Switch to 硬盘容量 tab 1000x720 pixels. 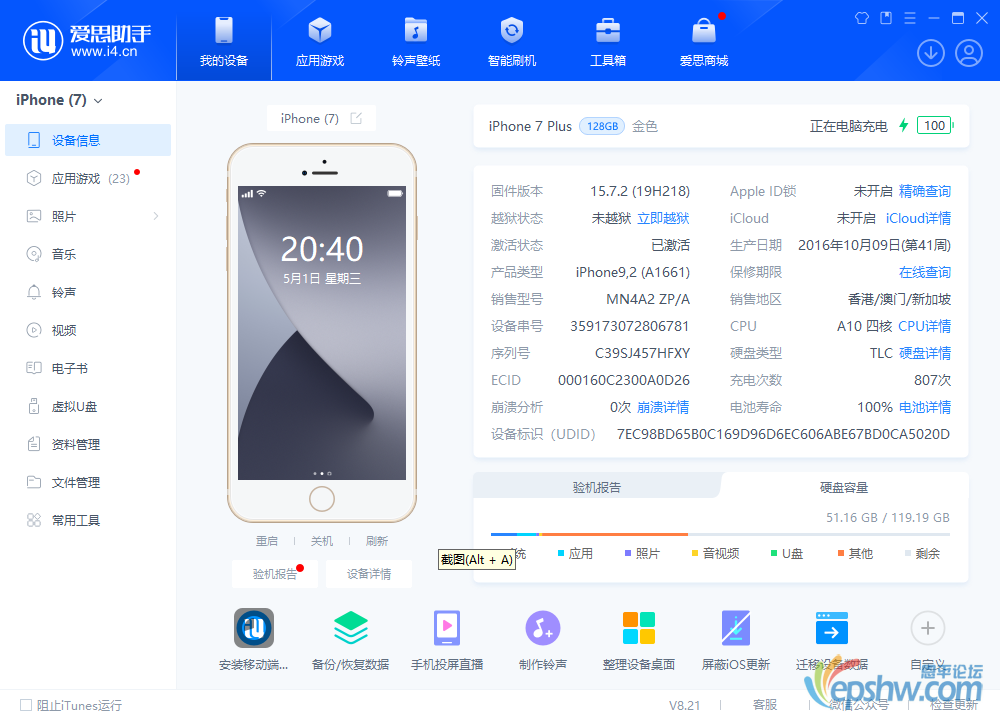(844, 487)
